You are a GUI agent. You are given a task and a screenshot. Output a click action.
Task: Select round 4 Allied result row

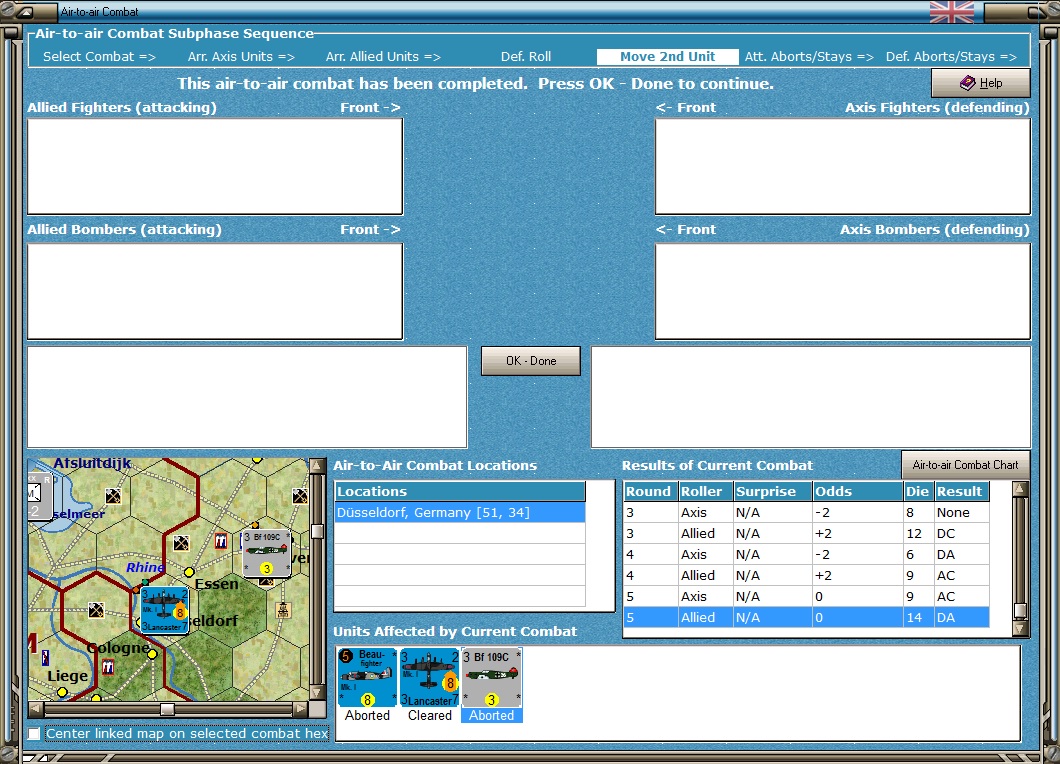[x=806, y=575]
